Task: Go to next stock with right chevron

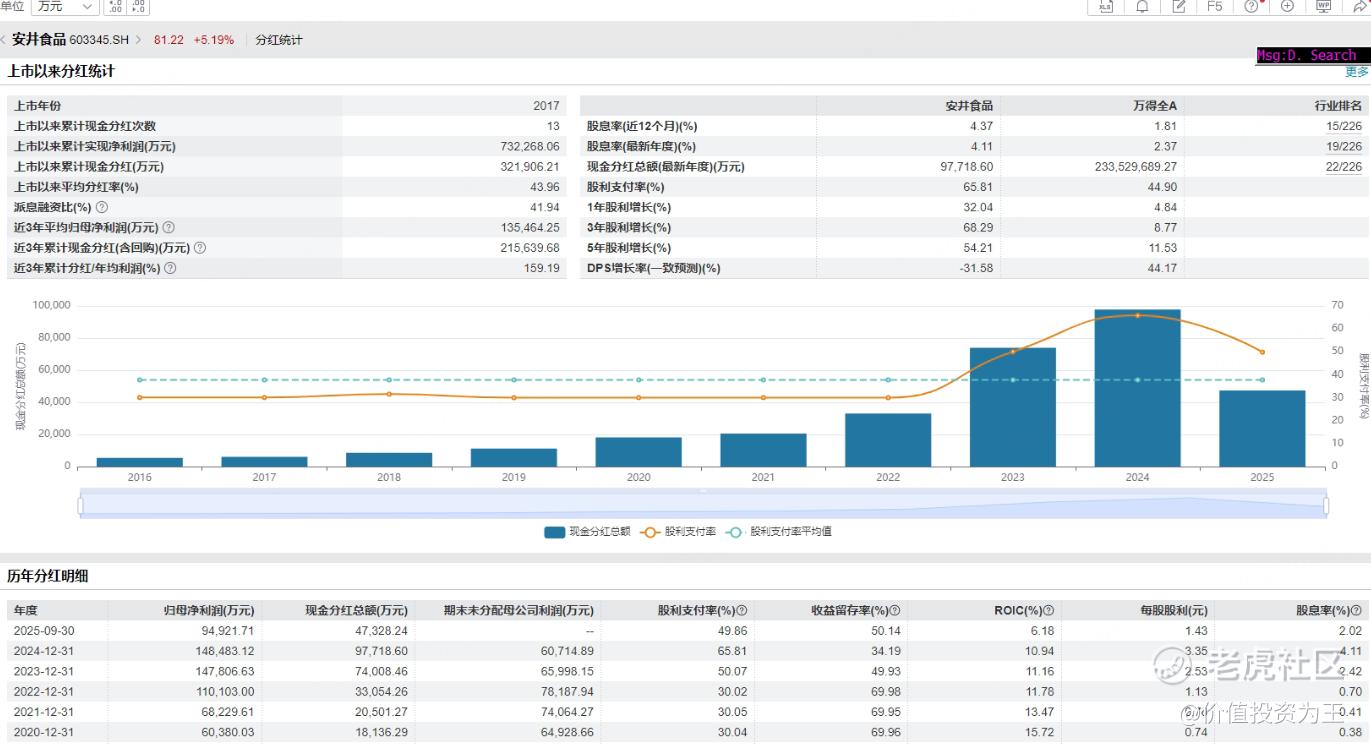Action: [x=139, y=40]
